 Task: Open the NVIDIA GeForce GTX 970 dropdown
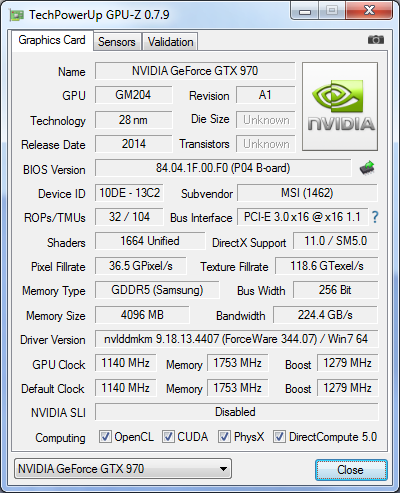pyautogui.click(x=123, y=469)
